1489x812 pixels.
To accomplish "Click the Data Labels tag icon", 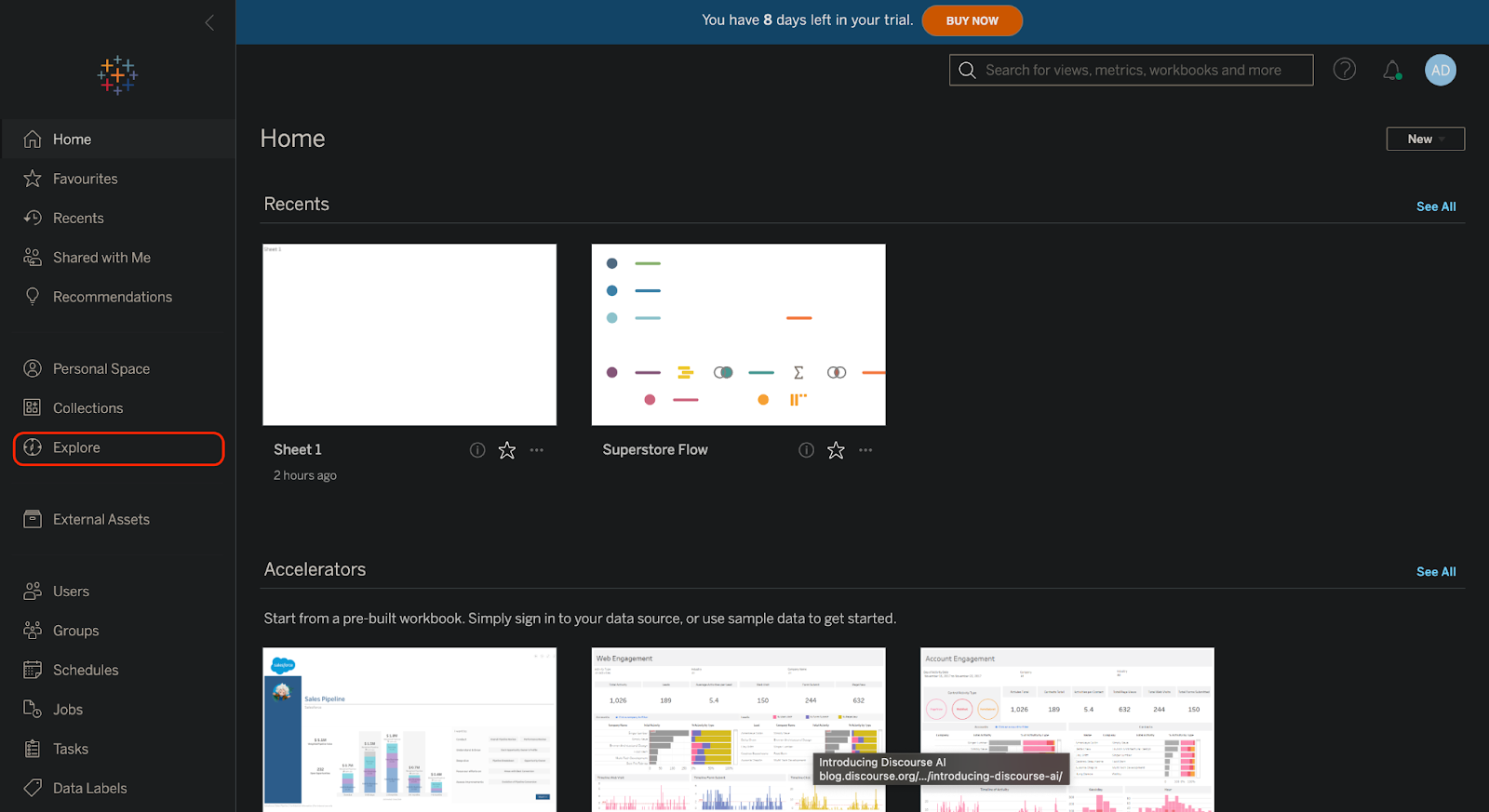I will [x=33, y=788].
